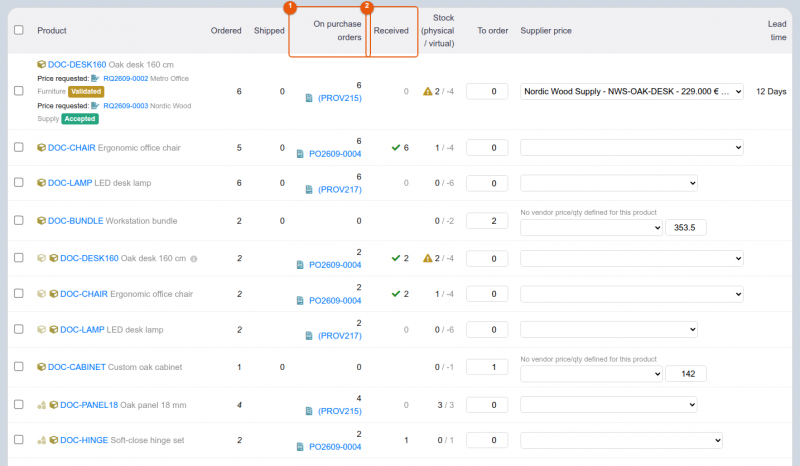Screen dimensions: 800x466
Task: Check the box for DOC-PANEL18 Oak panel
Action: (19, 404)
